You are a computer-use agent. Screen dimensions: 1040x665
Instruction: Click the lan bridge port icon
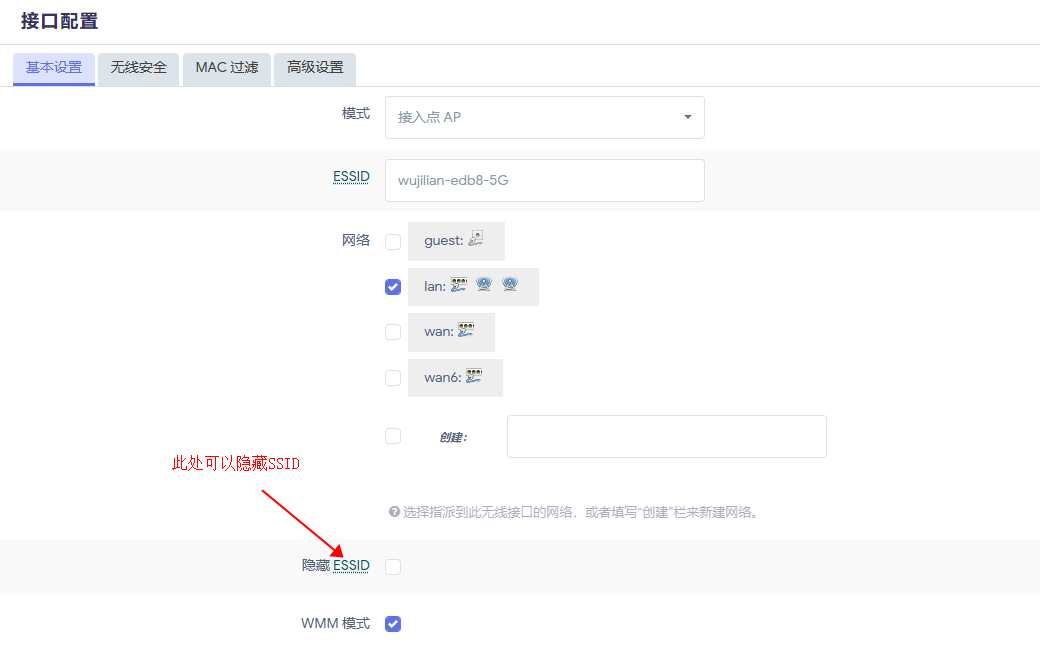[459, 285]
